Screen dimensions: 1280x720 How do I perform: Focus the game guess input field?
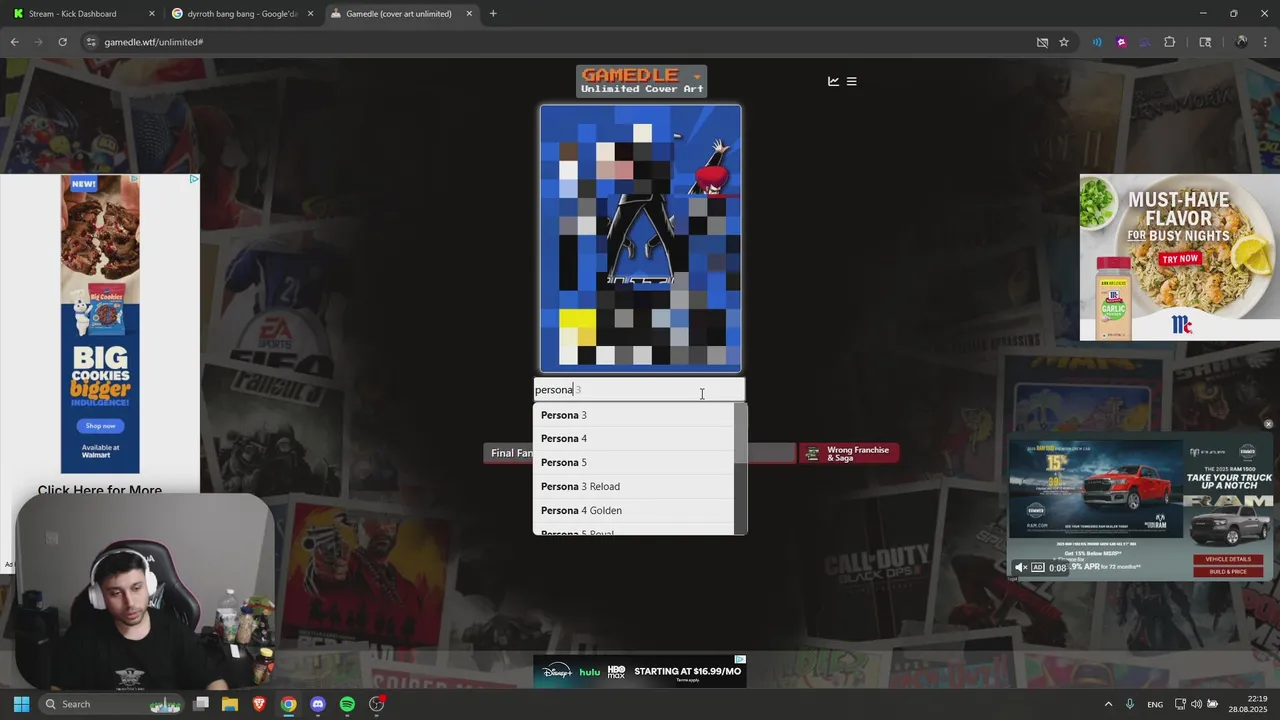point(639,389)
